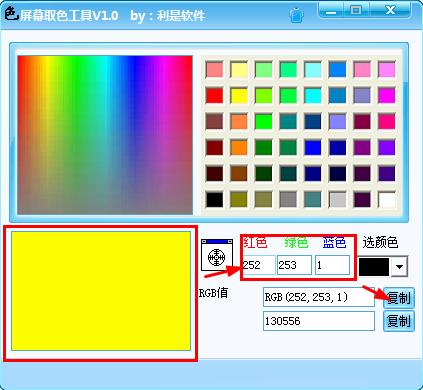423x390 pixels.
Task: Click the skin shirt icon in title bar
Action: coord(296,15)
